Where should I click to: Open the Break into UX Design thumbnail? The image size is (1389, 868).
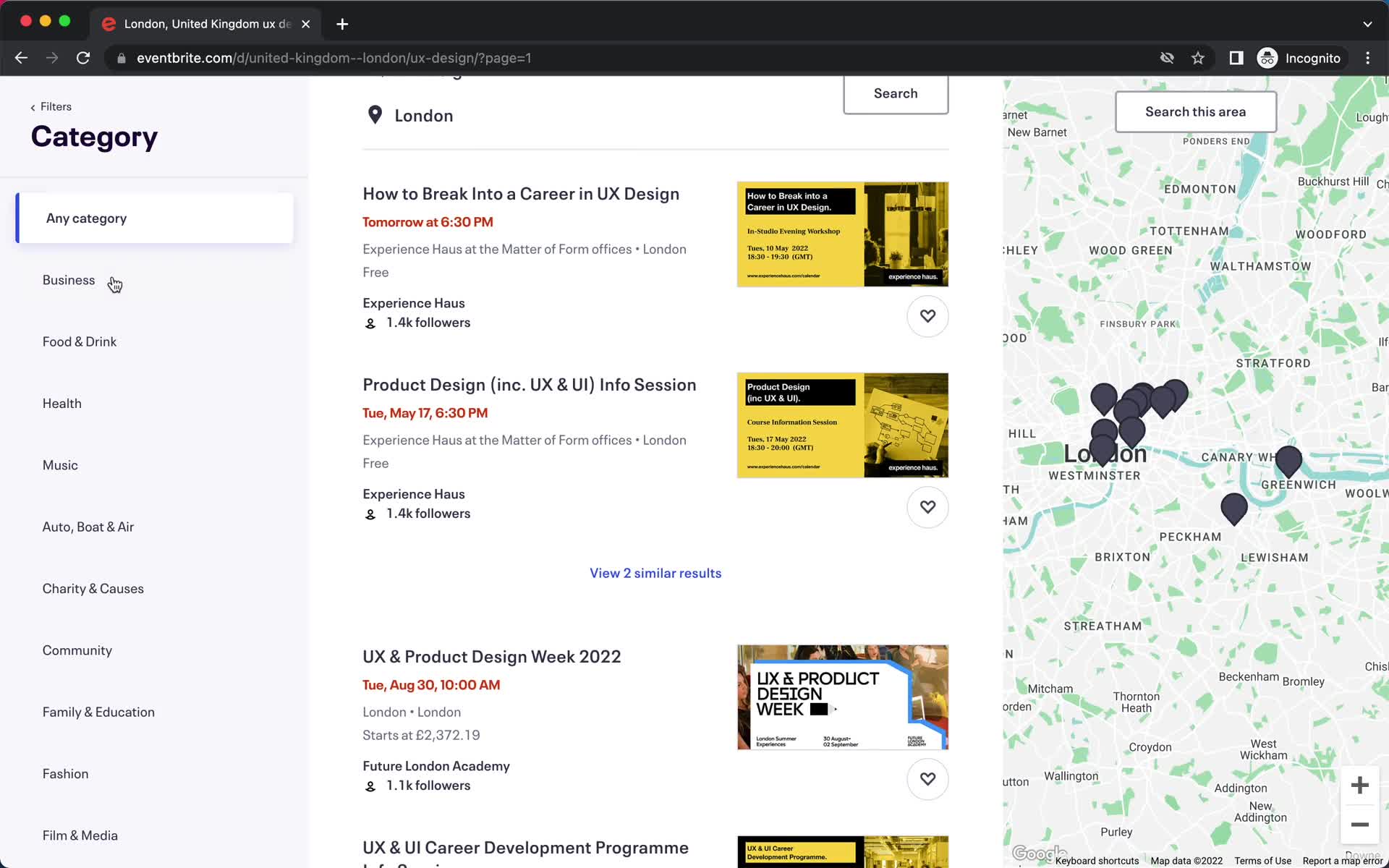coord(843,234)
